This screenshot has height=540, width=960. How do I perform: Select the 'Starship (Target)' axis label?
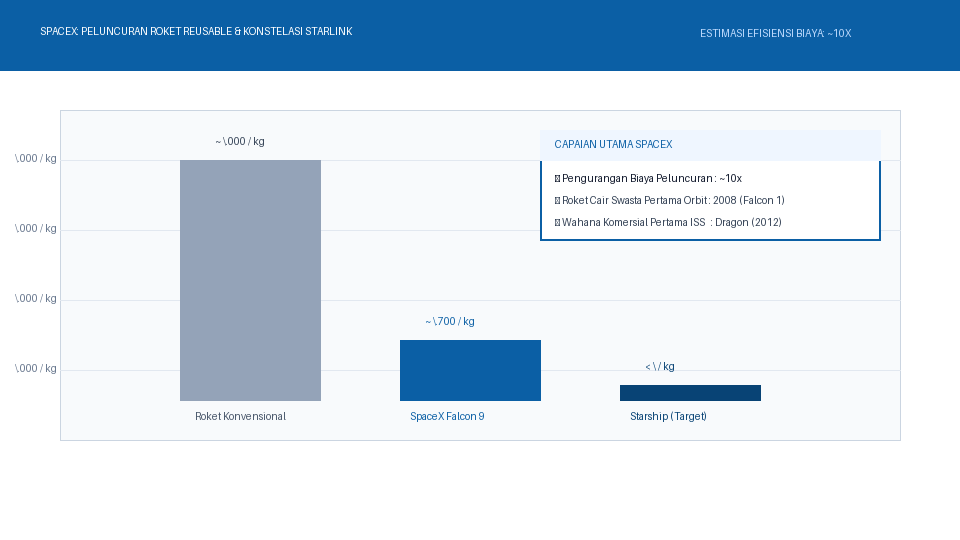click(668, 416)
